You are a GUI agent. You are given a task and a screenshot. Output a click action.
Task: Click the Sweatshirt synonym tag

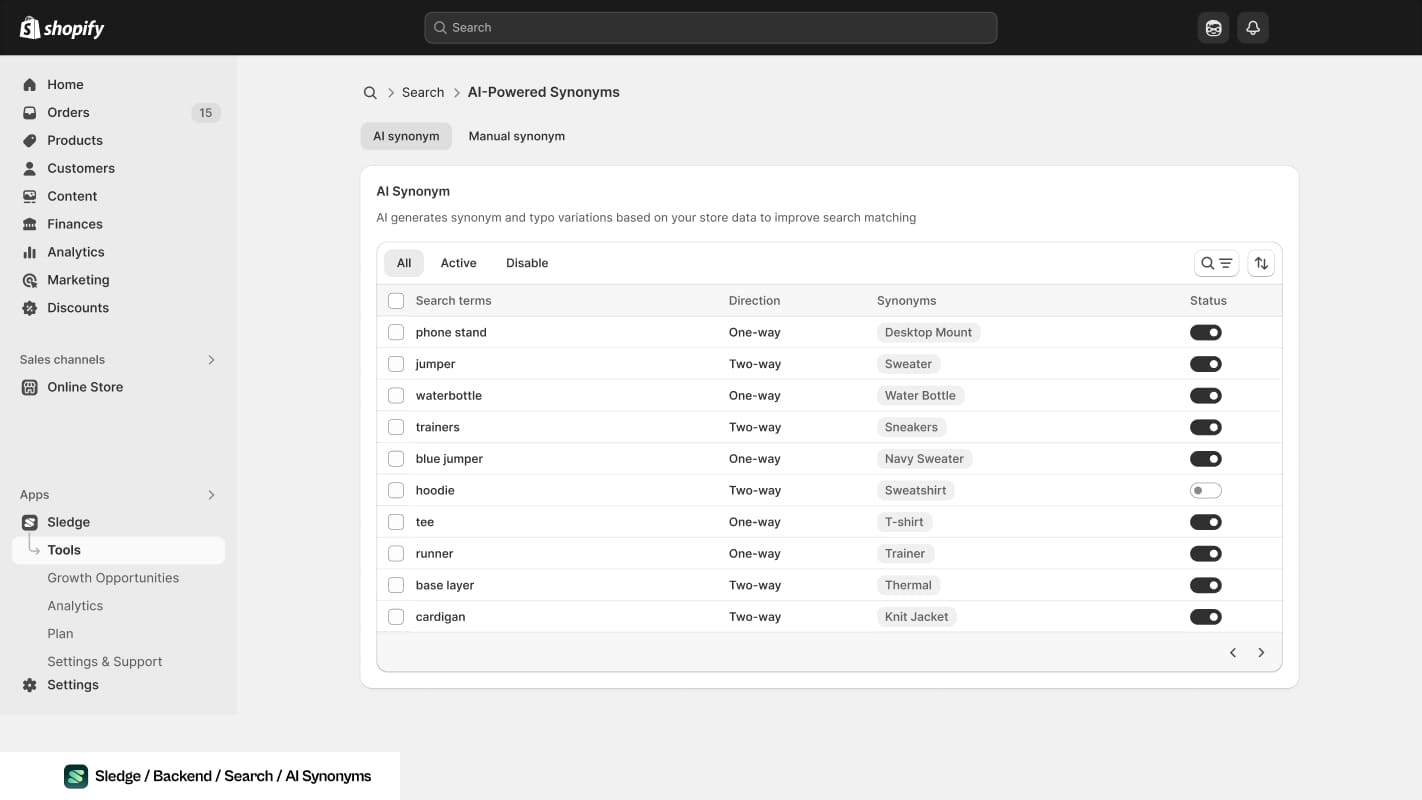click(916, 491)
